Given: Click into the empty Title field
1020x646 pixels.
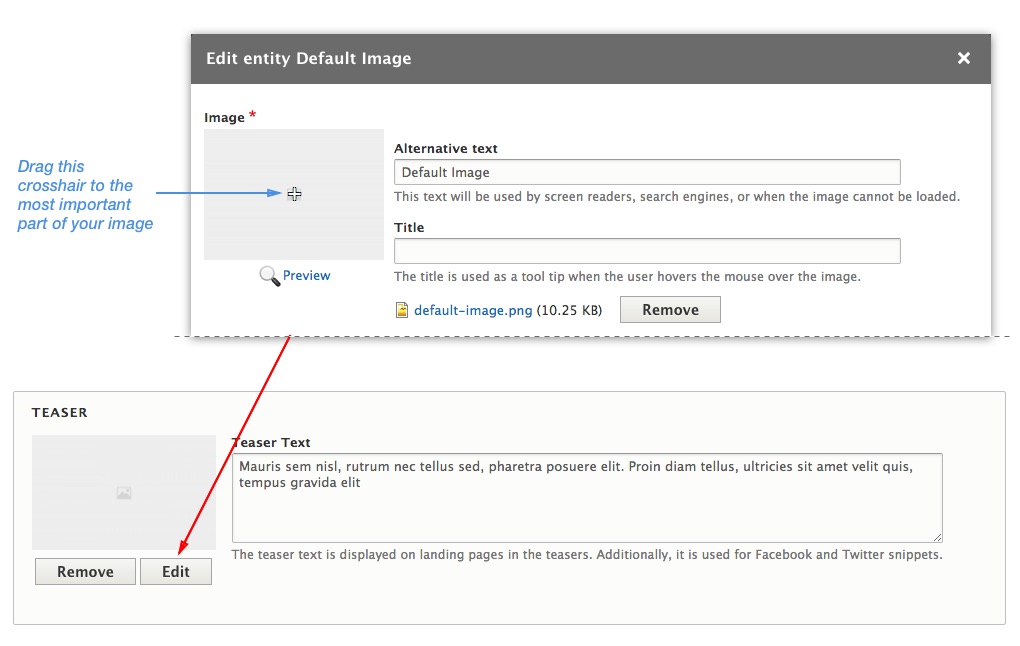Looking at the screenshot, I should pos(647,251).
